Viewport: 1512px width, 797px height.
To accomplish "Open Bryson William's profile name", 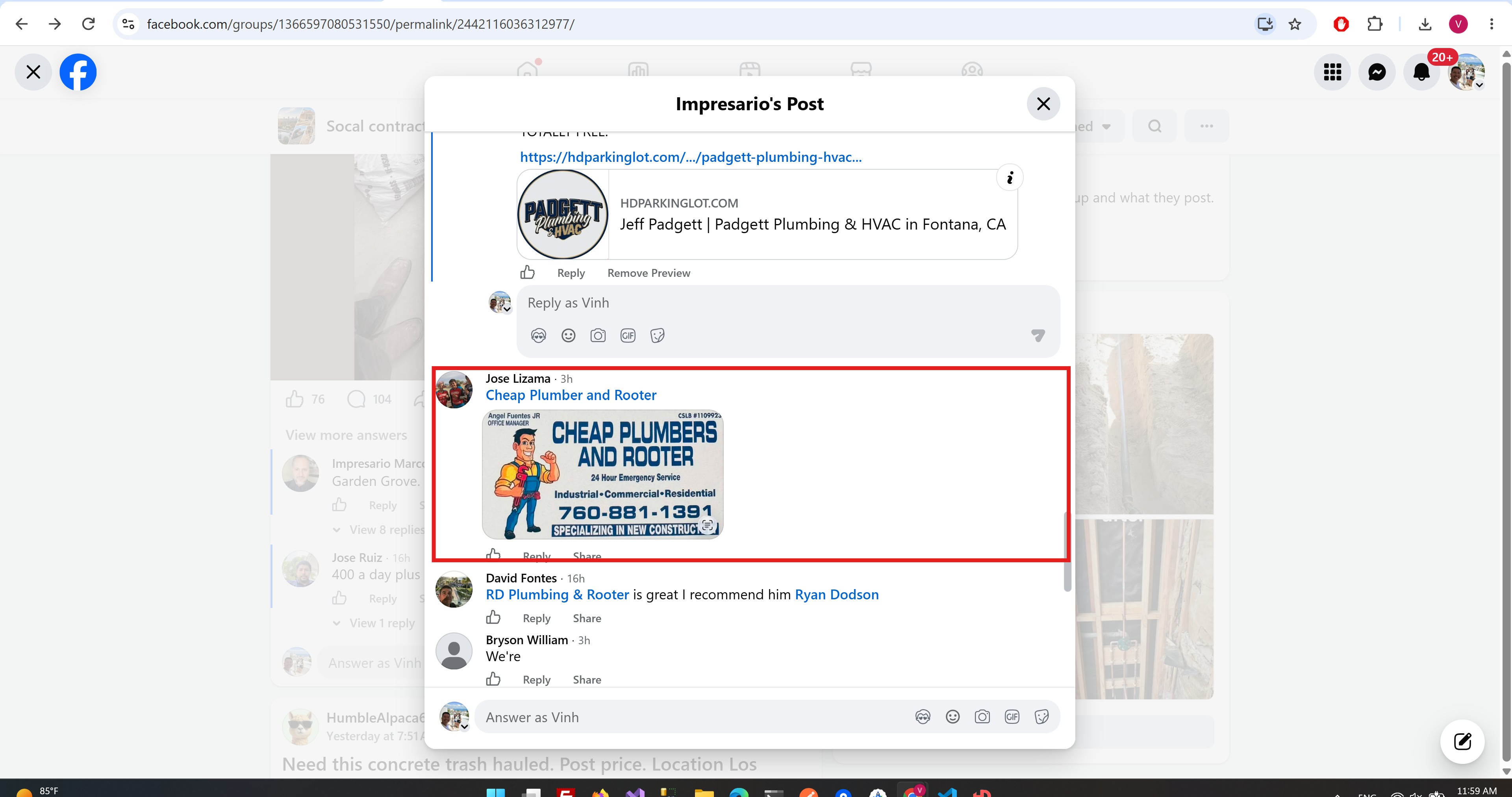I will point(526,640).
